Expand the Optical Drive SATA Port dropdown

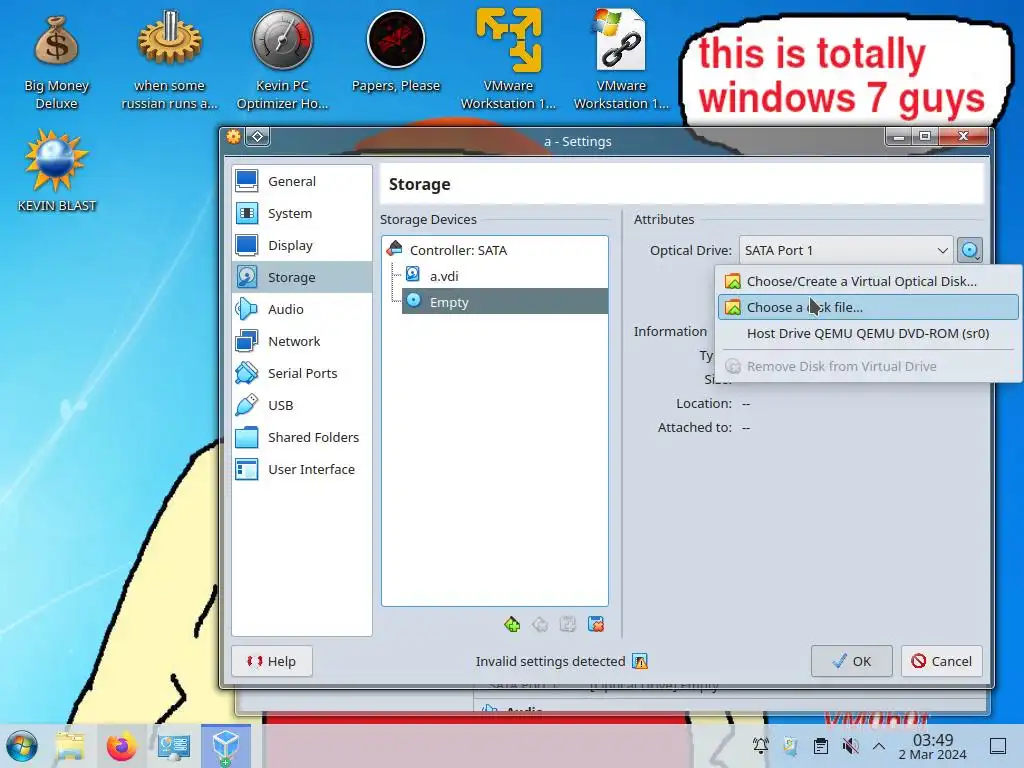point(846,250)
